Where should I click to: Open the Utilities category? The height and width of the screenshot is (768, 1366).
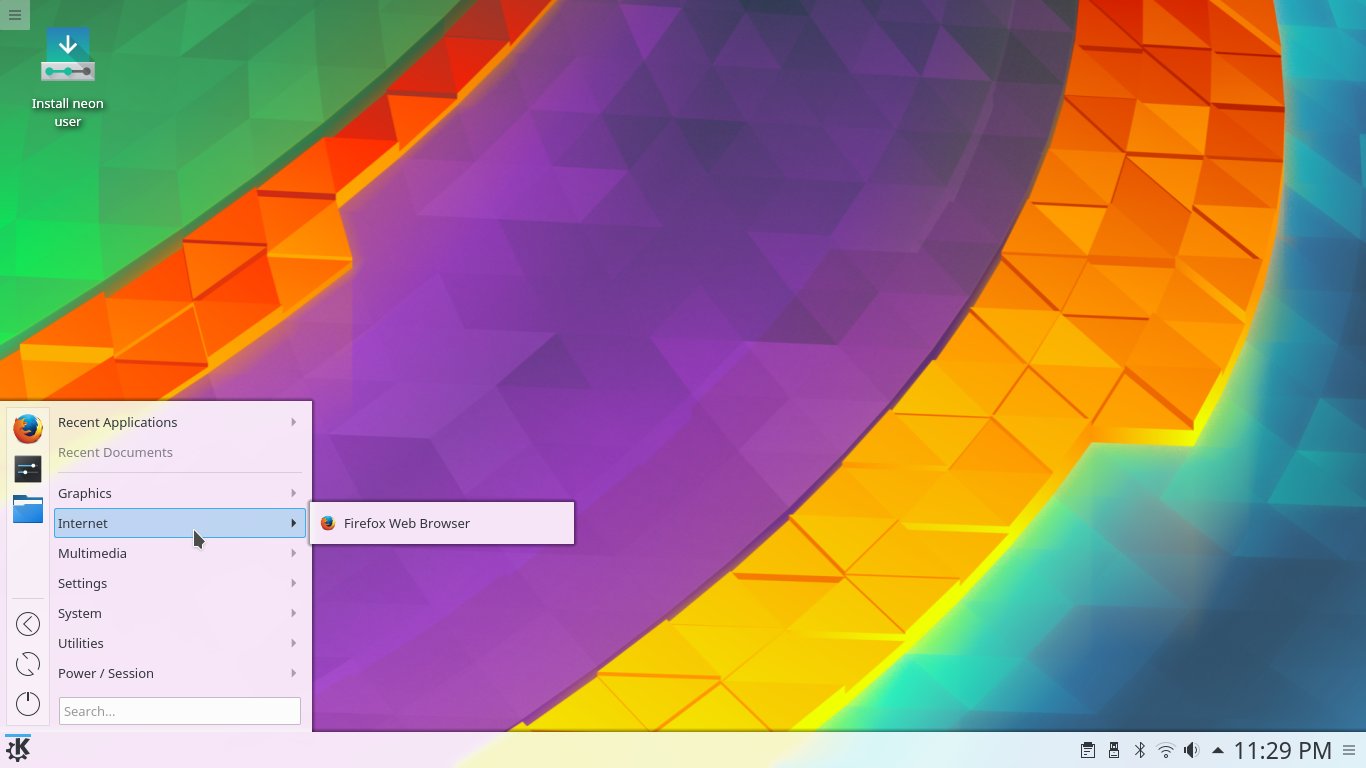180,643
